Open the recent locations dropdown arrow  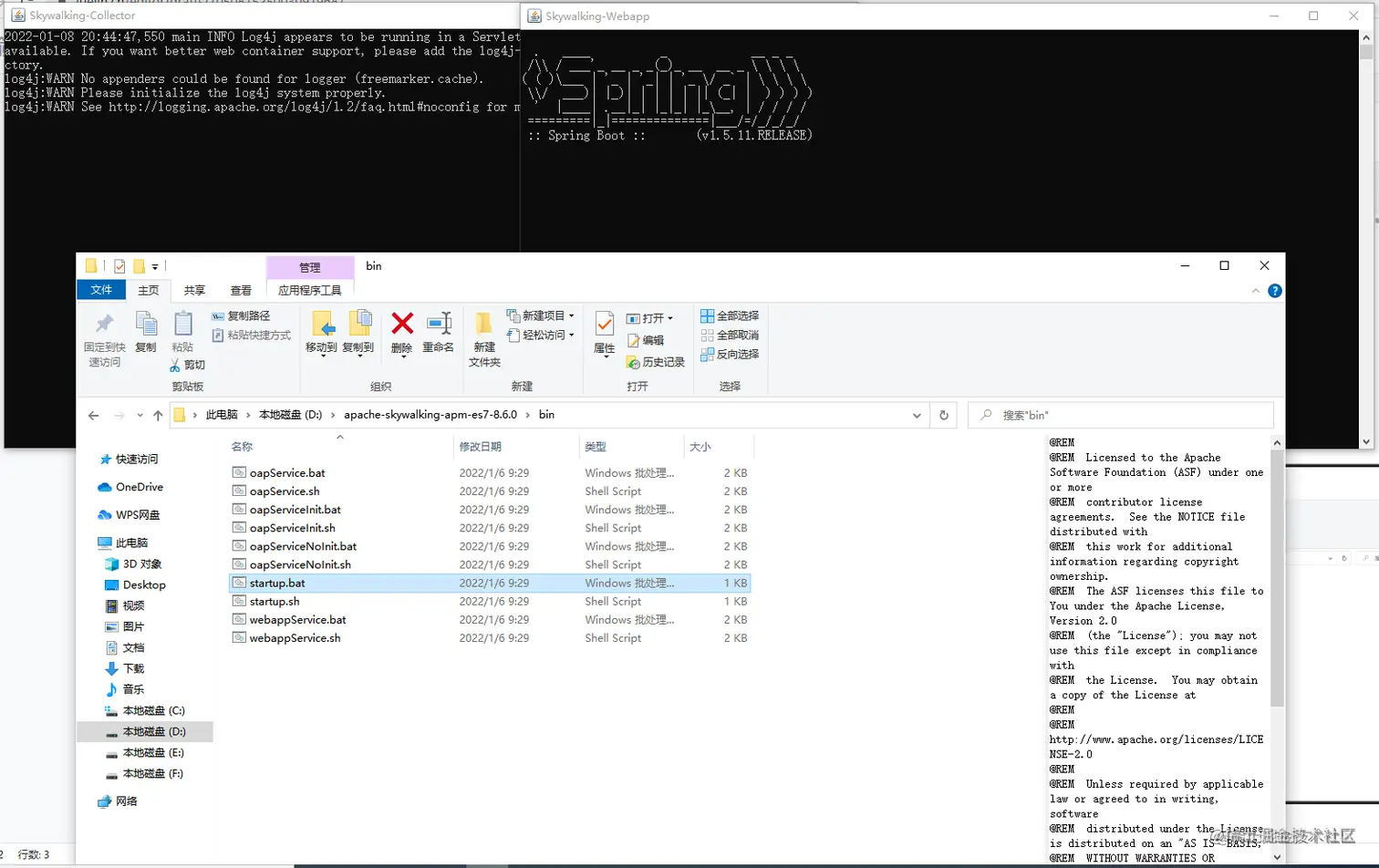(140, 415)
